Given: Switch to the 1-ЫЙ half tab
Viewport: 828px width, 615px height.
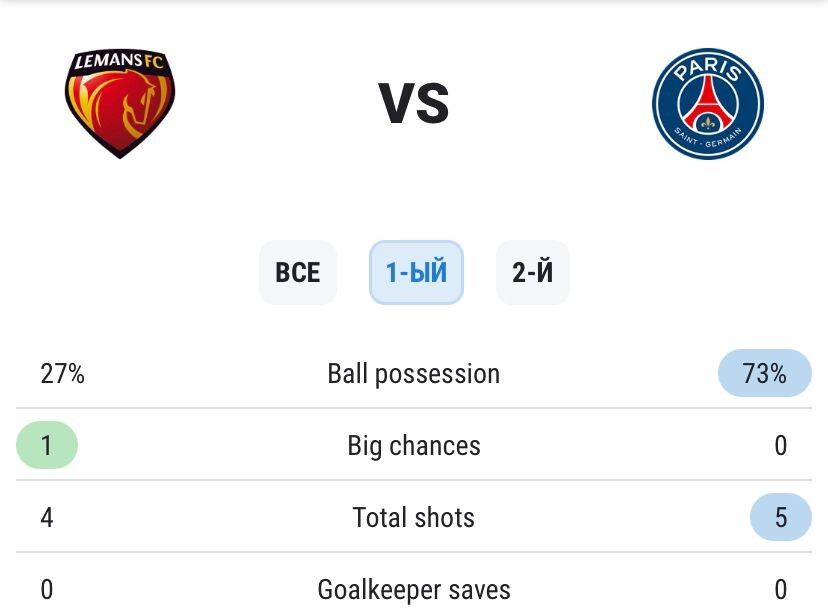Looking at the screenshot, I should click(x=416, y=272).
